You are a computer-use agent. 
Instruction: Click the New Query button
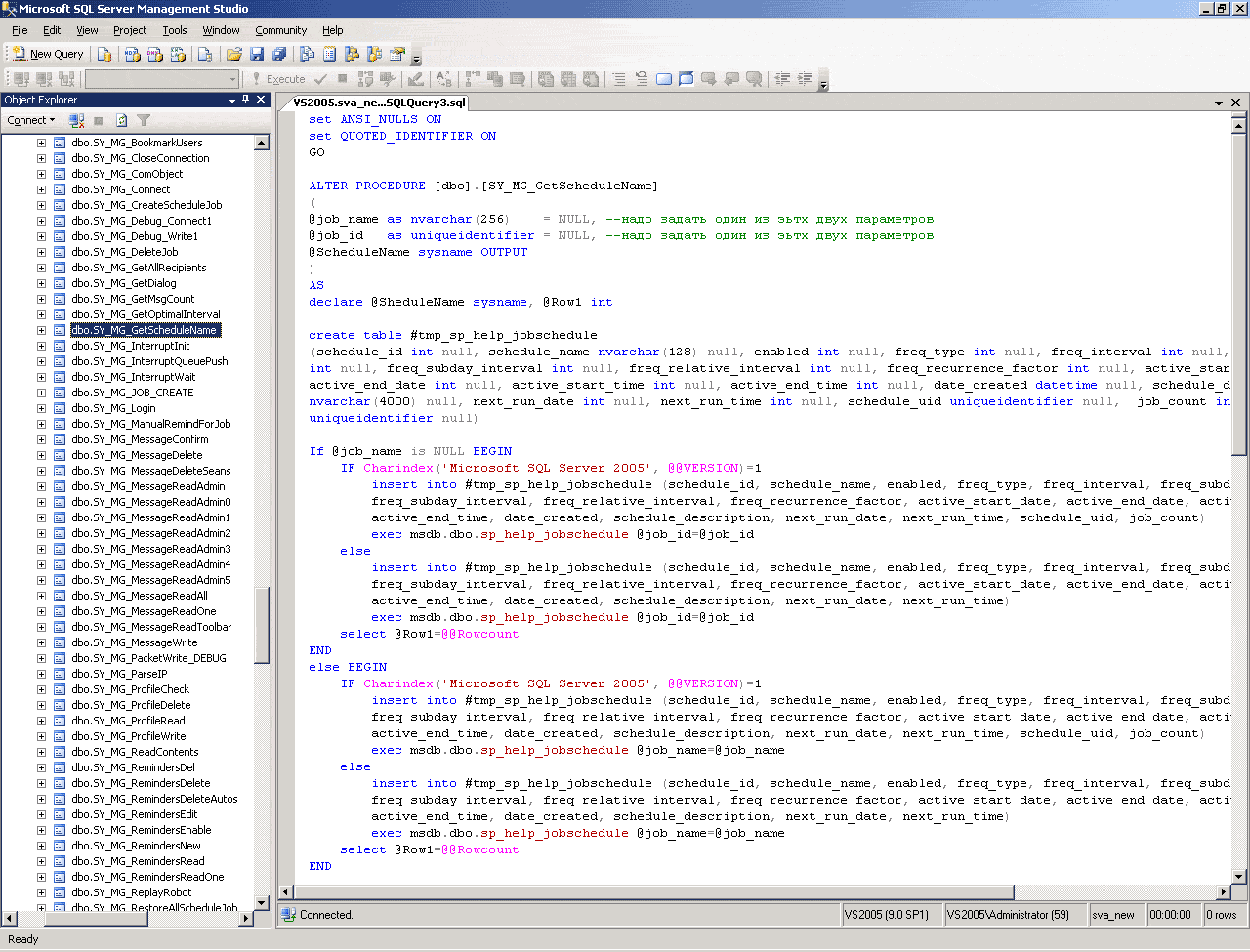pyautogui.click(x=48, y=55)
